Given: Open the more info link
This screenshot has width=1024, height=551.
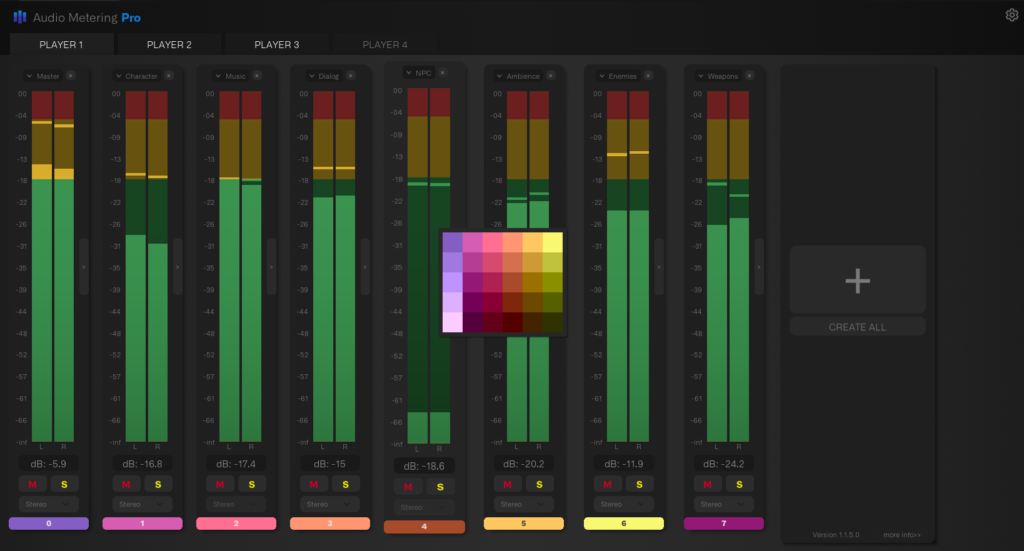Looking at the screenshot, I should click(x=902, y=535).
